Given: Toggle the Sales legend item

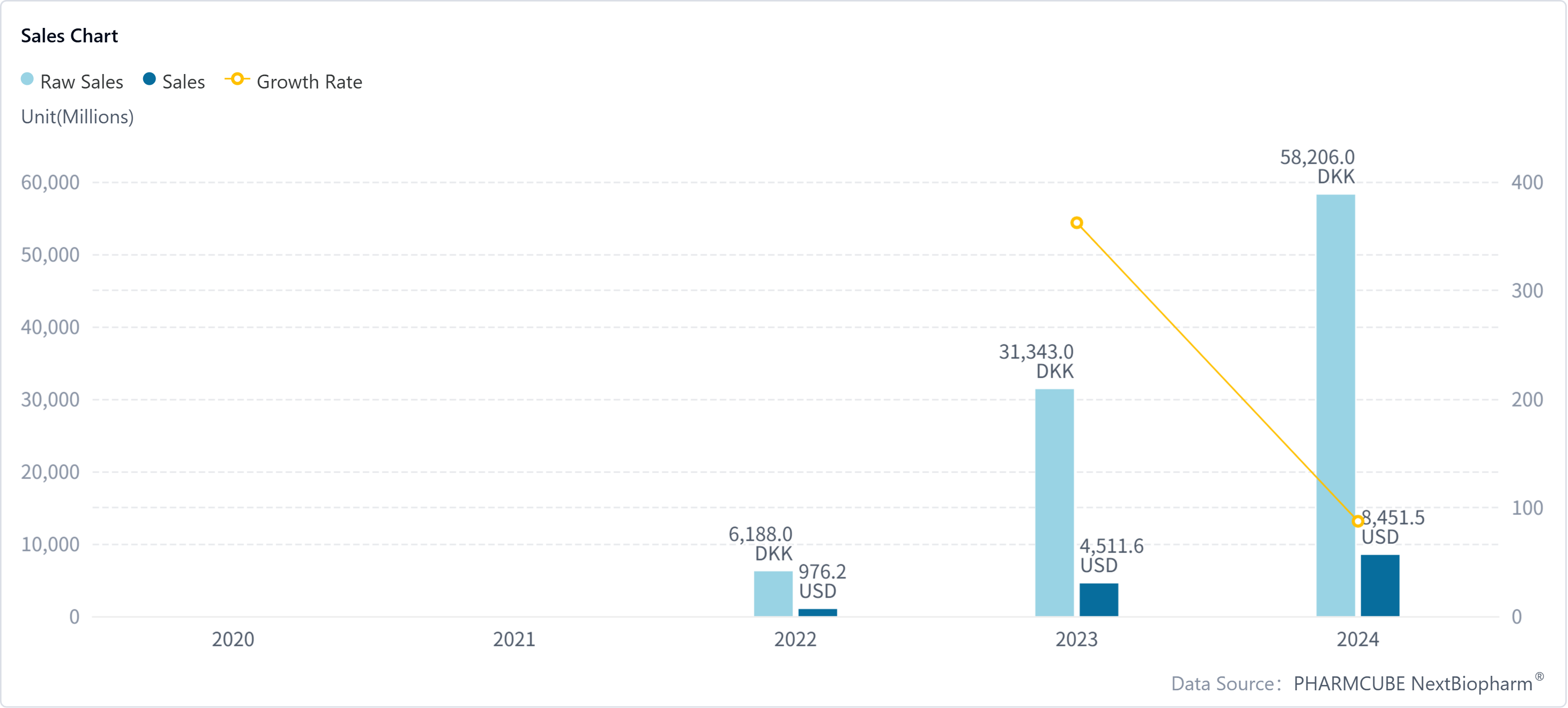Looking at the screenshot, I should pyautogui.click(x=183, y=82).
